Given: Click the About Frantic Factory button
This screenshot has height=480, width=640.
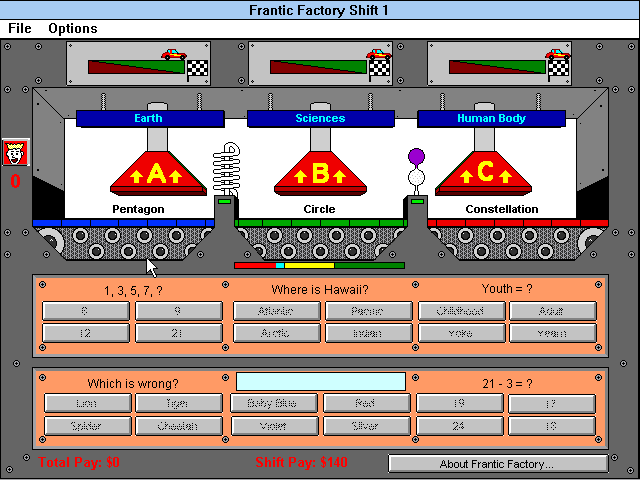Looking at the screenshot, I should pyautogui.click(x=498, y=464).
